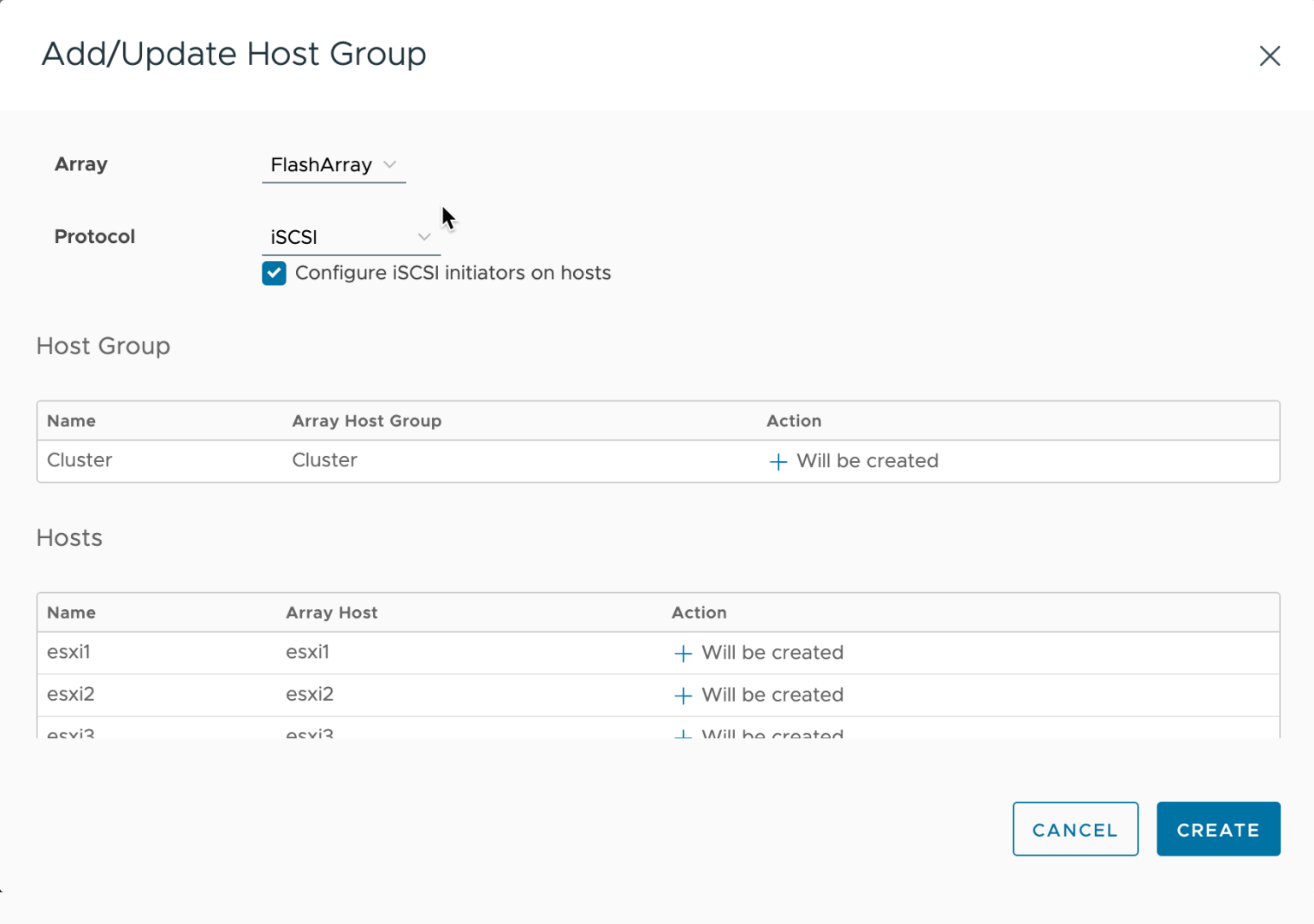Click the Name column header in Hosts table
Viewport: 1314px width, 924px height.
coord(71,613)
